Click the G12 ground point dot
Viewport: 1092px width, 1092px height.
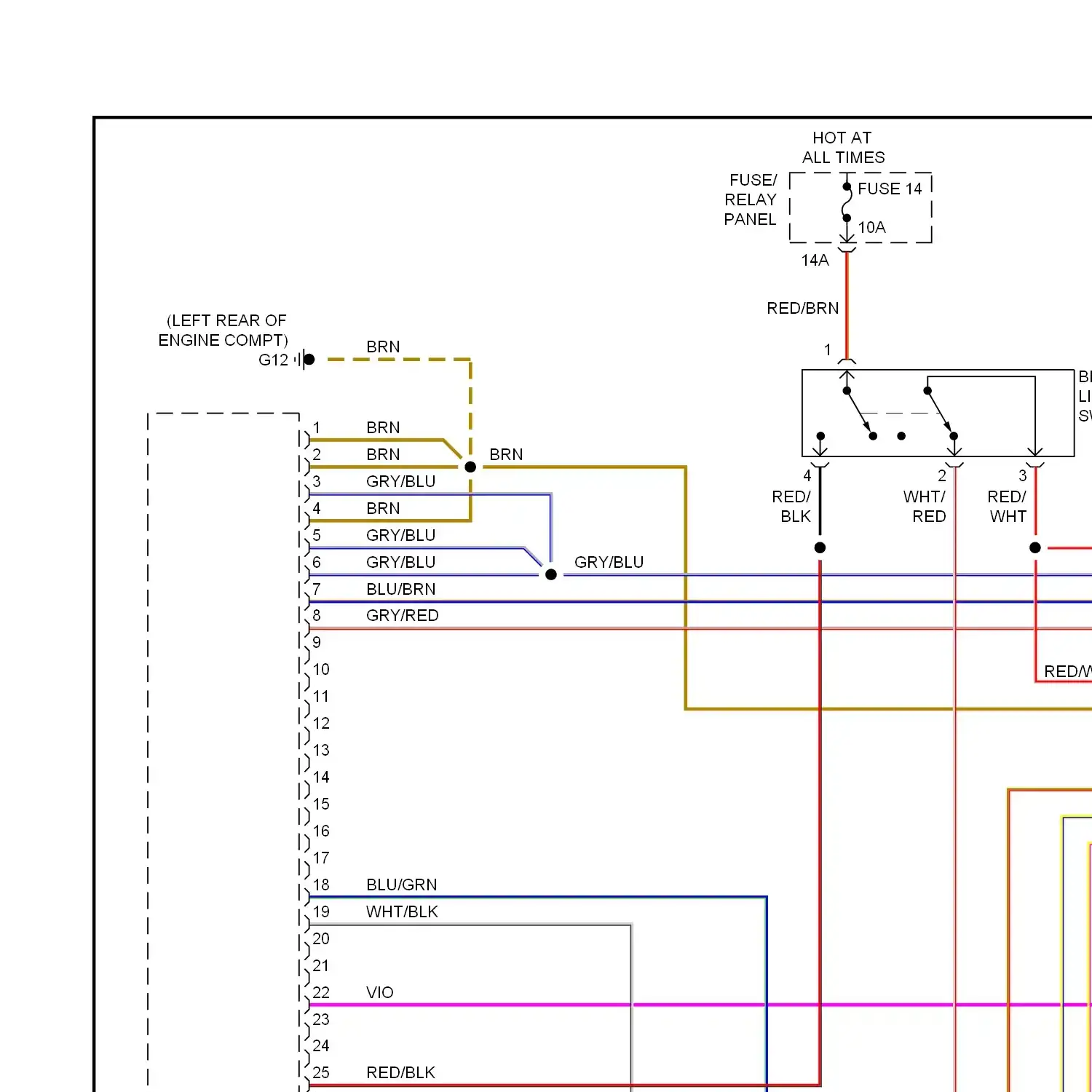click(309, 360)
